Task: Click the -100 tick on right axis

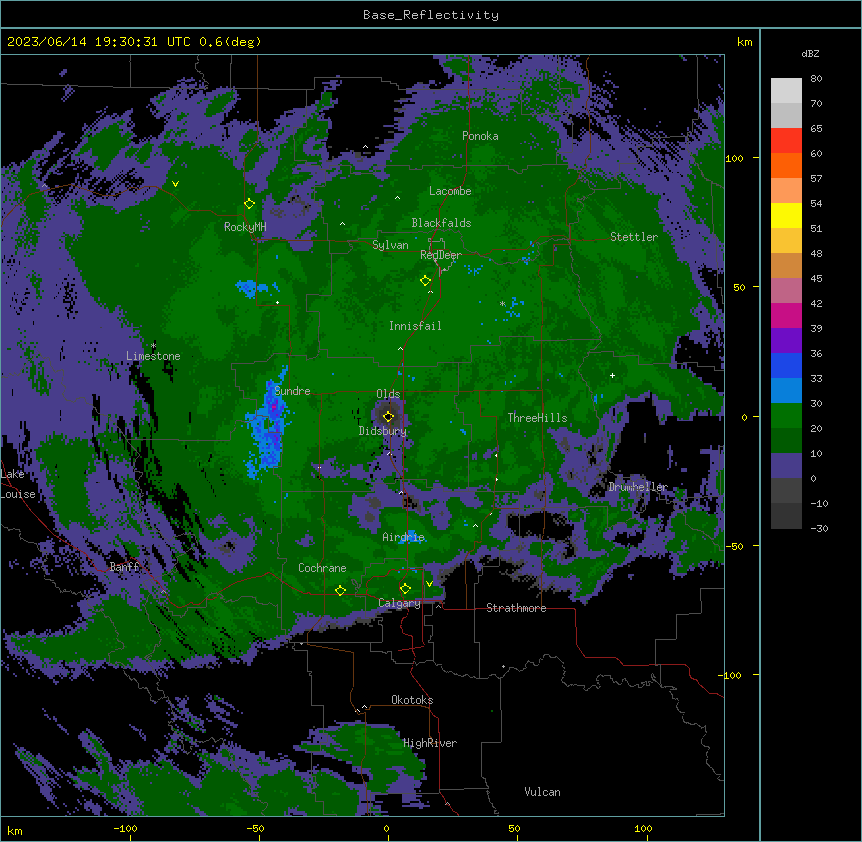Action: pos(731,675)
